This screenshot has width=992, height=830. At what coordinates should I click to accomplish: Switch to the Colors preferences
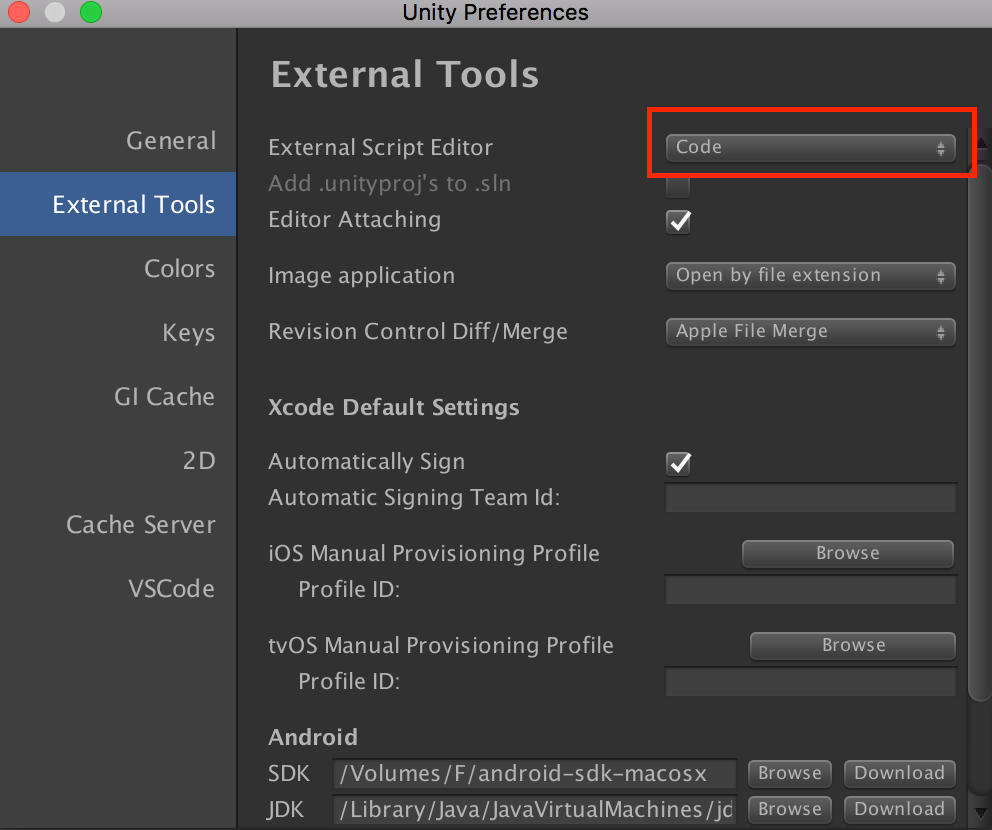[x=179, y=268]
